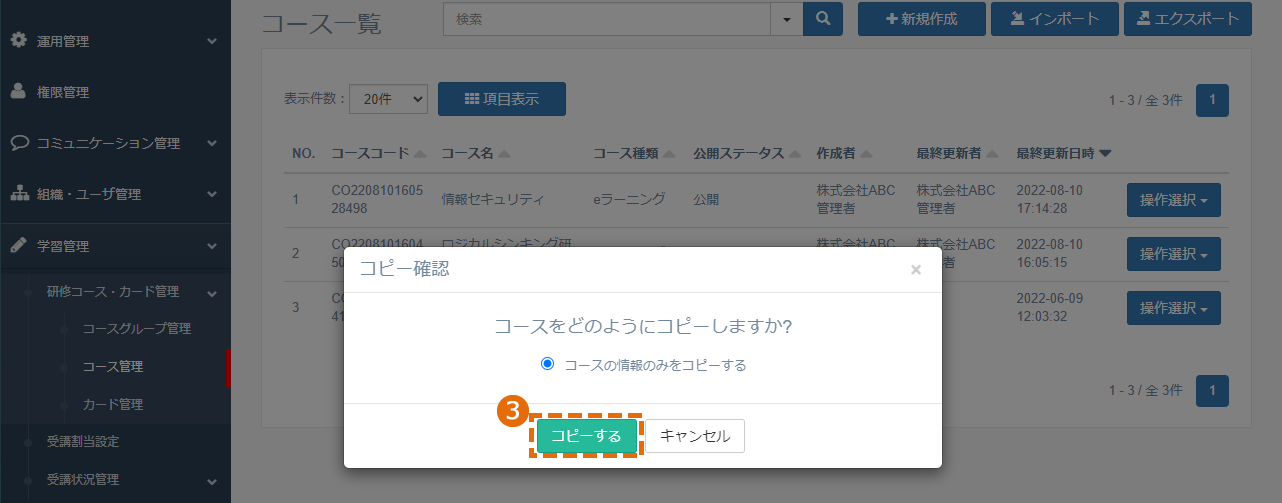This screenshot has width=1282, height=503.
Task: Click the 組織・ユーザ管理 org chart icon
Action: [x=19, y=193]
